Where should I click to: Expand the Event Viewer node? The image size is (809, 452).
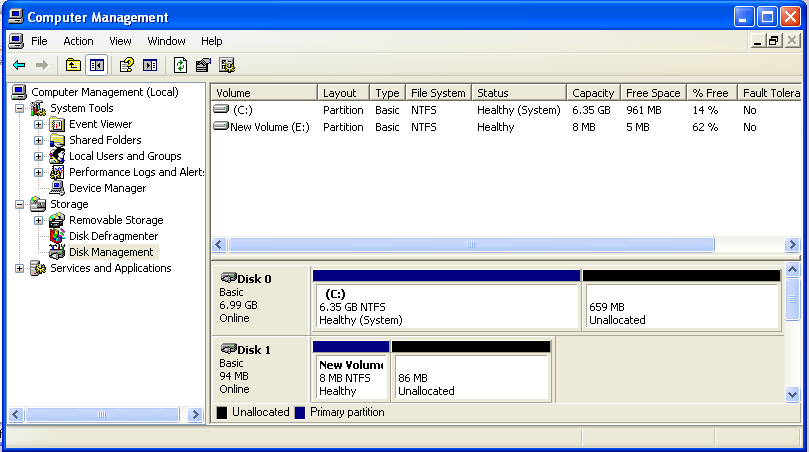click(38, 124)
